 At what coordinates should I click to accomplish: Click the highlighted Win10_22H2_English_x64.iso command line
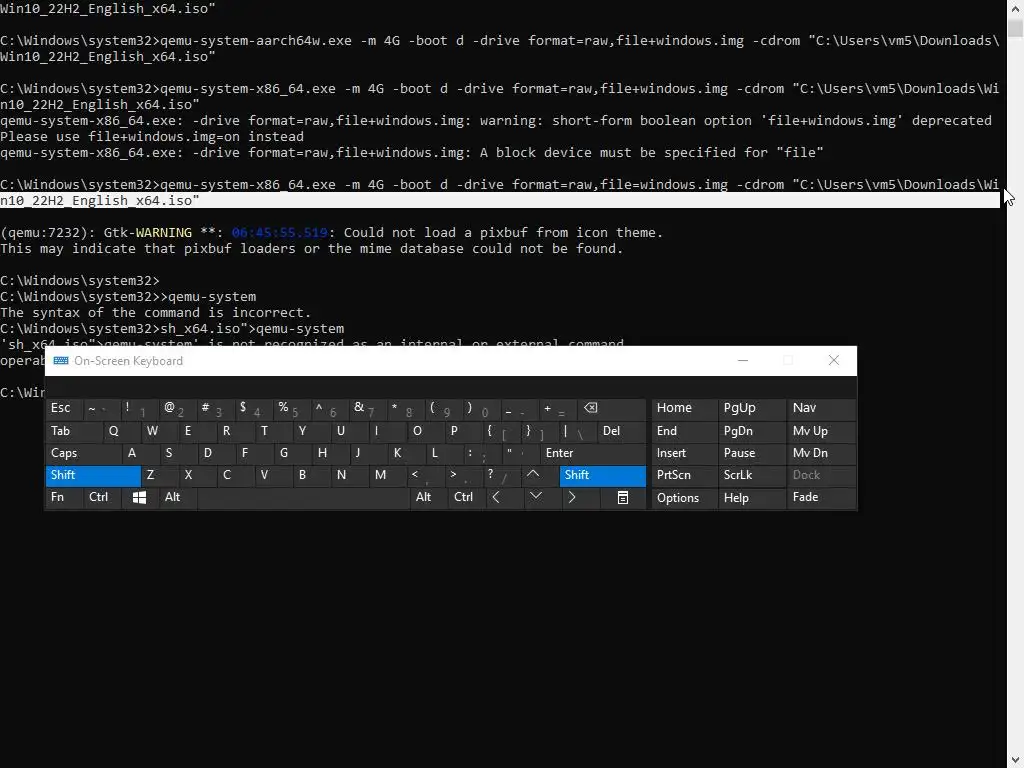(x=500, y=200)
